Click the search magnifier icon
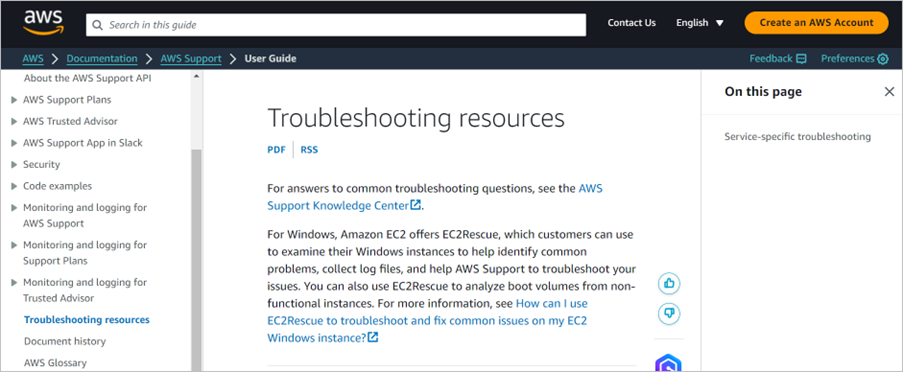 [98, 25]
